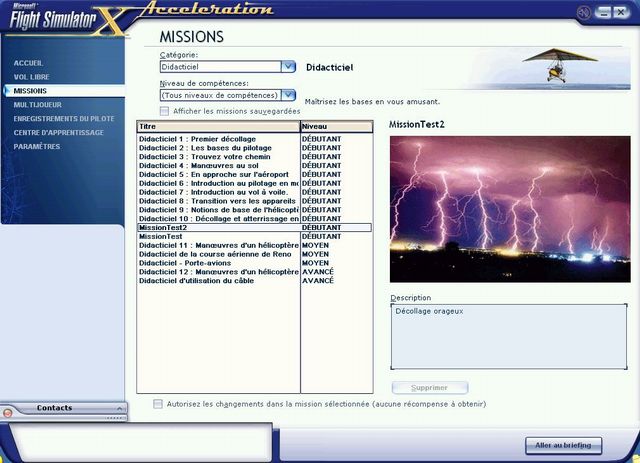
Task: Click the empty chat box below Contacts
Action: (x=141, y=443)
